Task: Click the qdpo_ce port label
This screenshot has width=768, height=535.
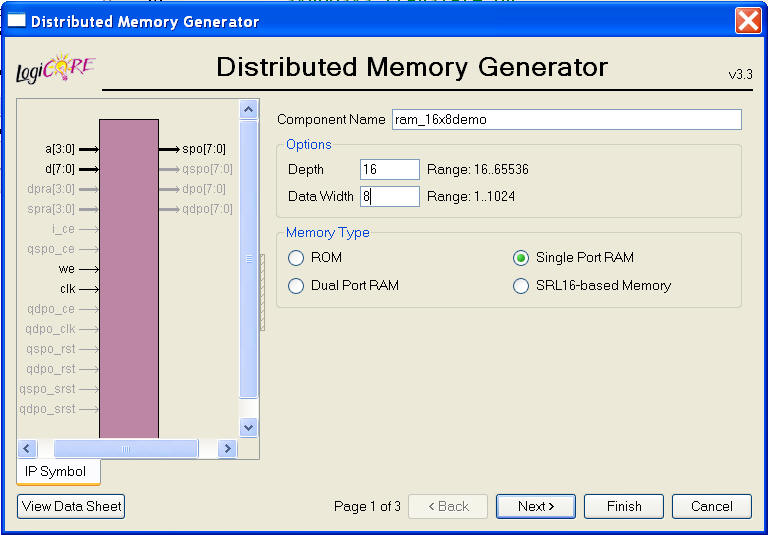Action: point(51,309)
